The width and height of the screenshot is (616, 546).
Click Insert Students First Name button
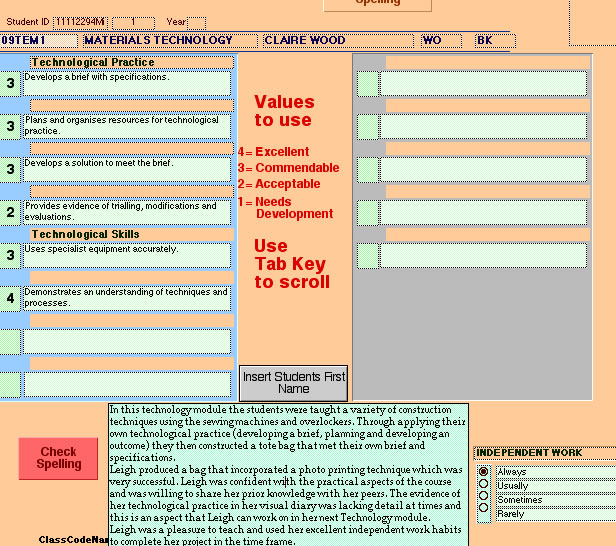click(x=293, y=383)
